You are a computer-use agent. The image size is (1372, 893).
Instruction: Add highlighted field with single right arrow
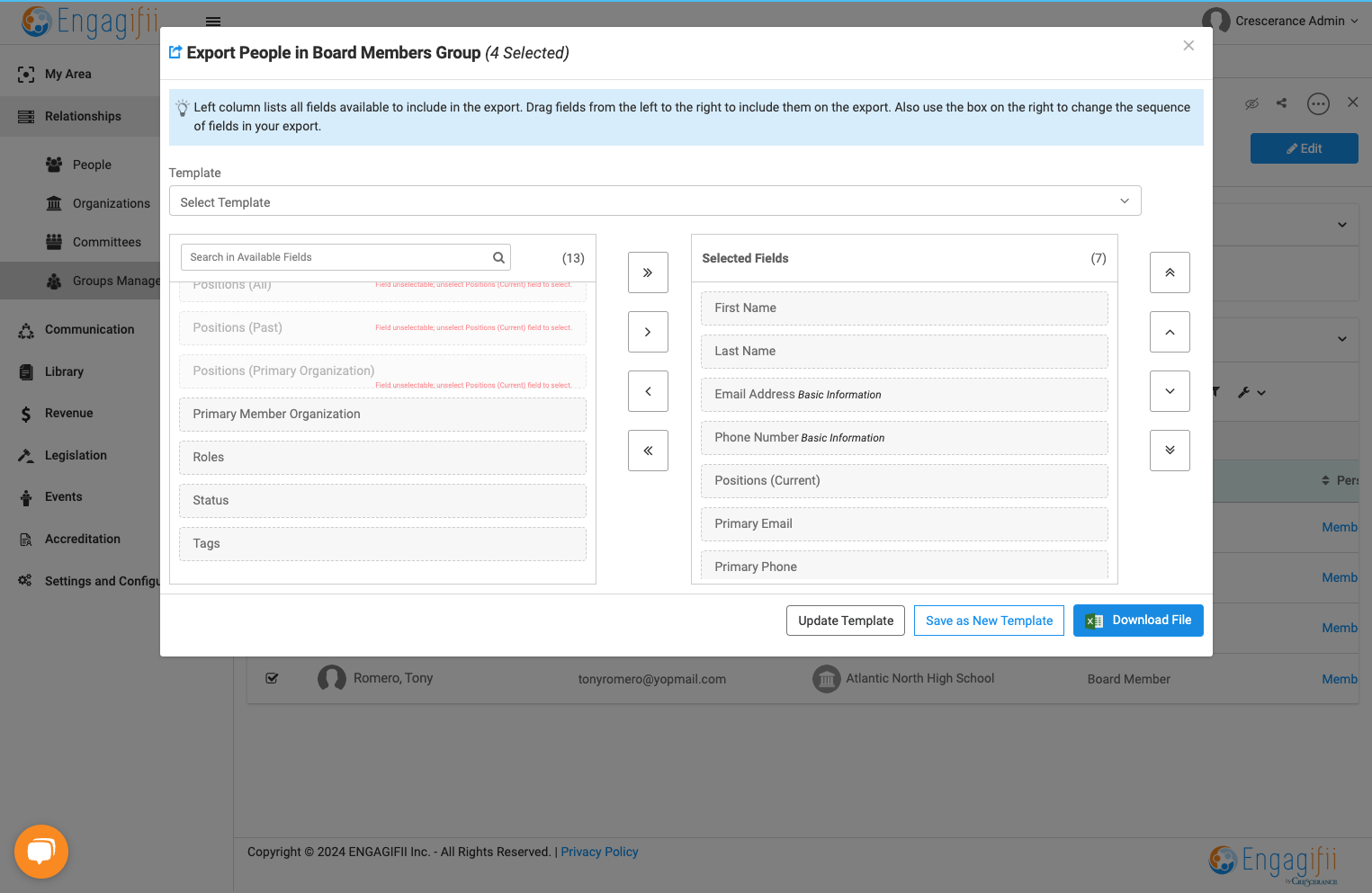click(x=648, y=332)
